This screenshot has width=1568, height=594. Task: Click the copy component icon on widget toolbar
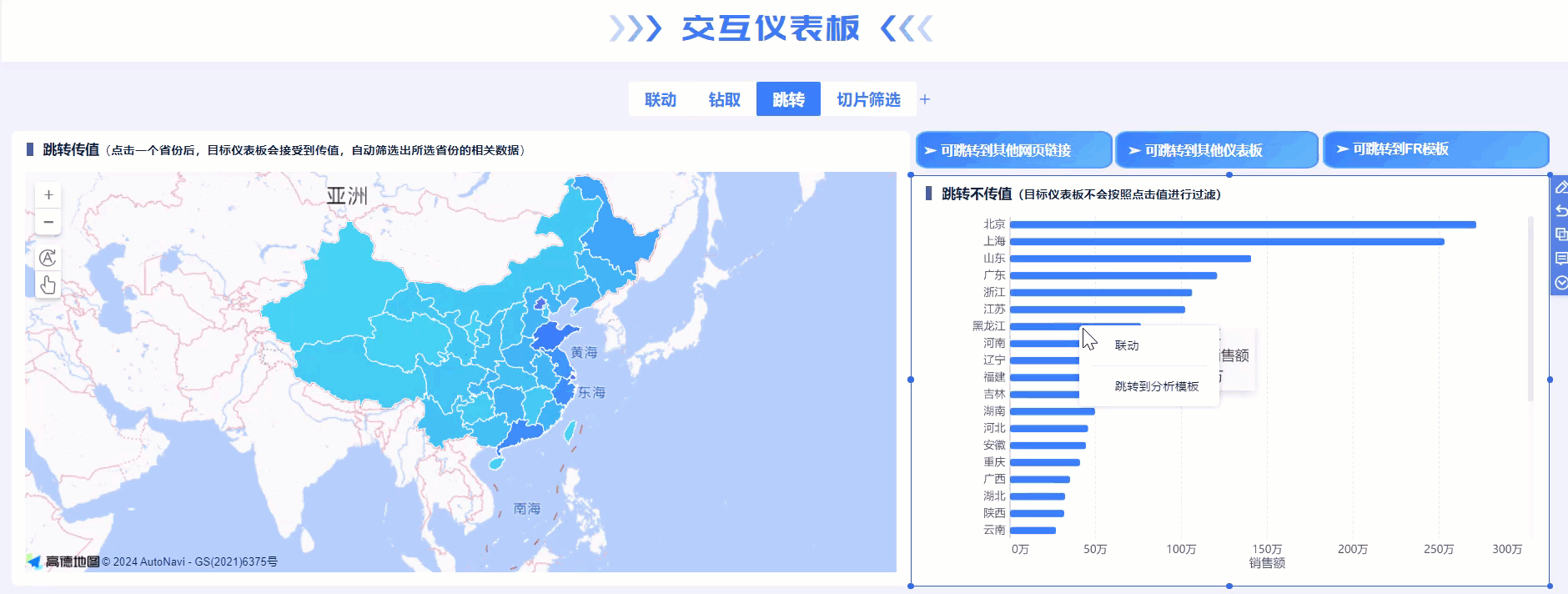1561,234
